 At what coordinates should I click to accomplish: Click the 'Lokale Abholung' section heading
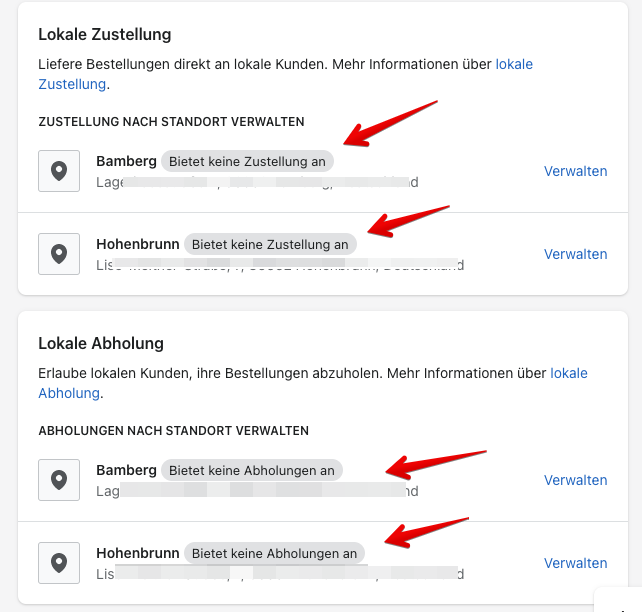click(x=101, y=343)
